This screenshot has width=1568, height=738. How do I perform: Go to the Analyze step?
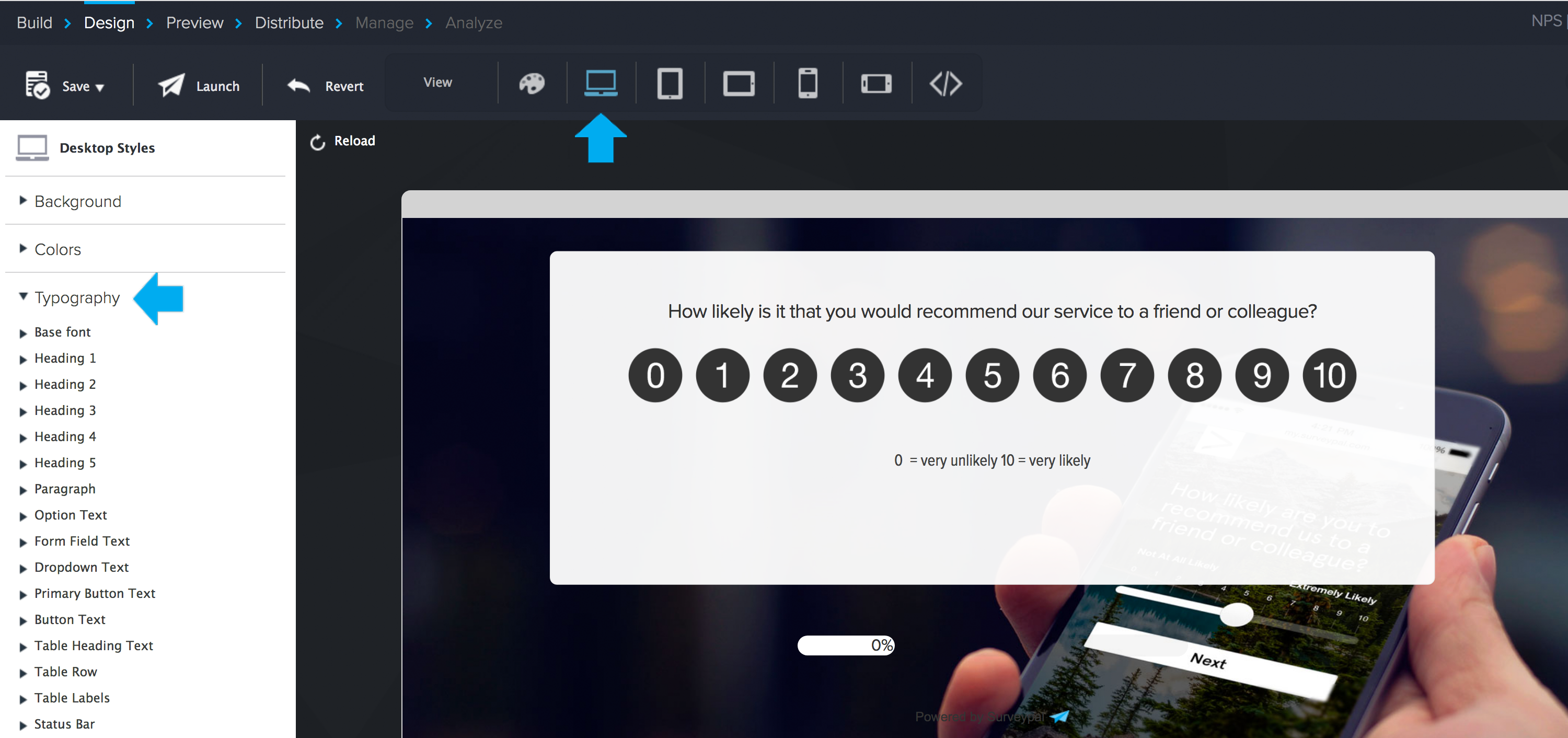[x=474, y=23]
